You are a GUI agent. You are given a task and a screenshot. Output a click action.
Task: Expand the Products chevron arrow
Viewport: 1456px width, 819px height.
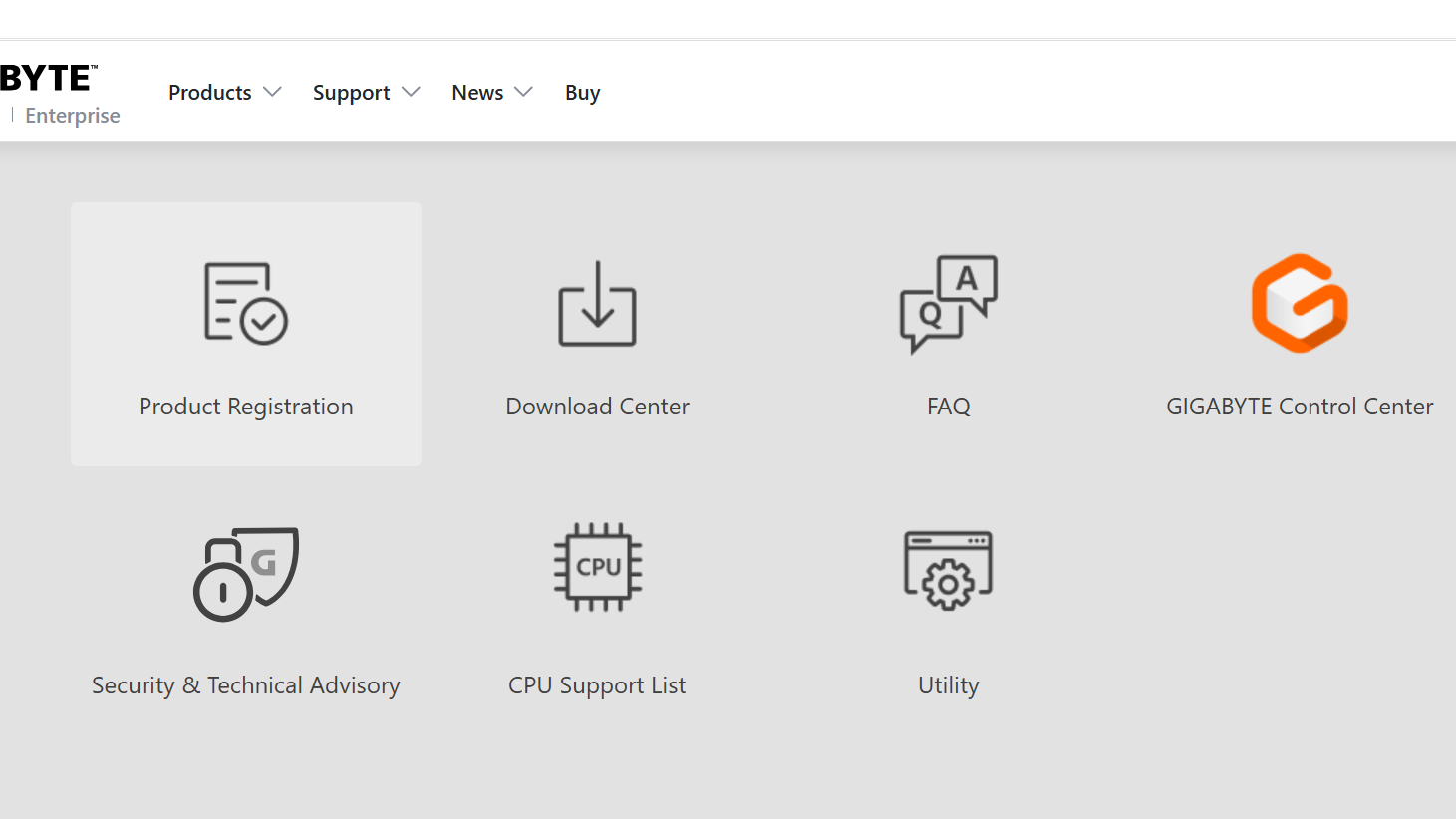point(272,92)
